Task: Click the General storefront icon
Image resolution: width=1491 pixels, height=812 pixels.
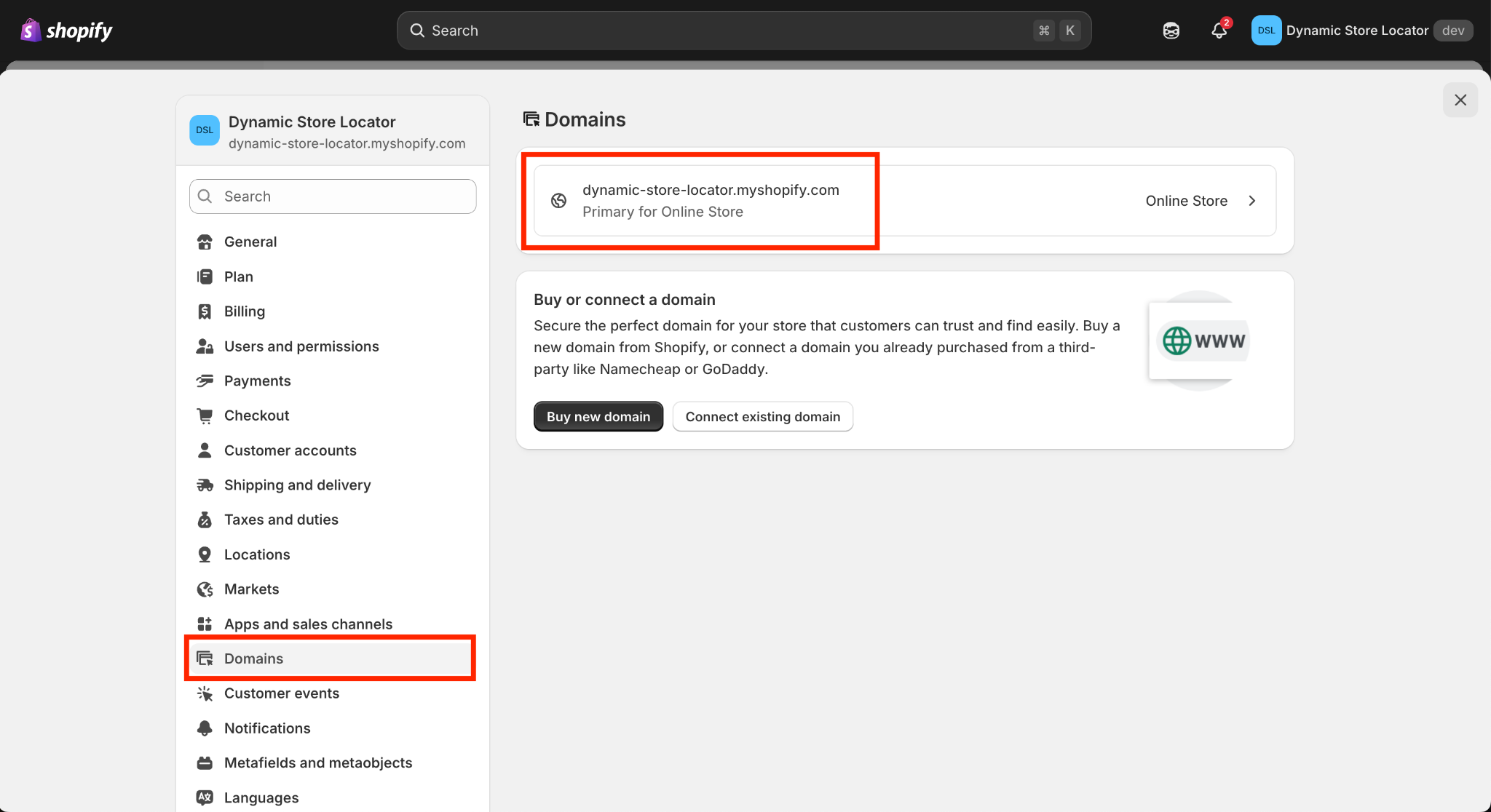Action: point(205,242)
